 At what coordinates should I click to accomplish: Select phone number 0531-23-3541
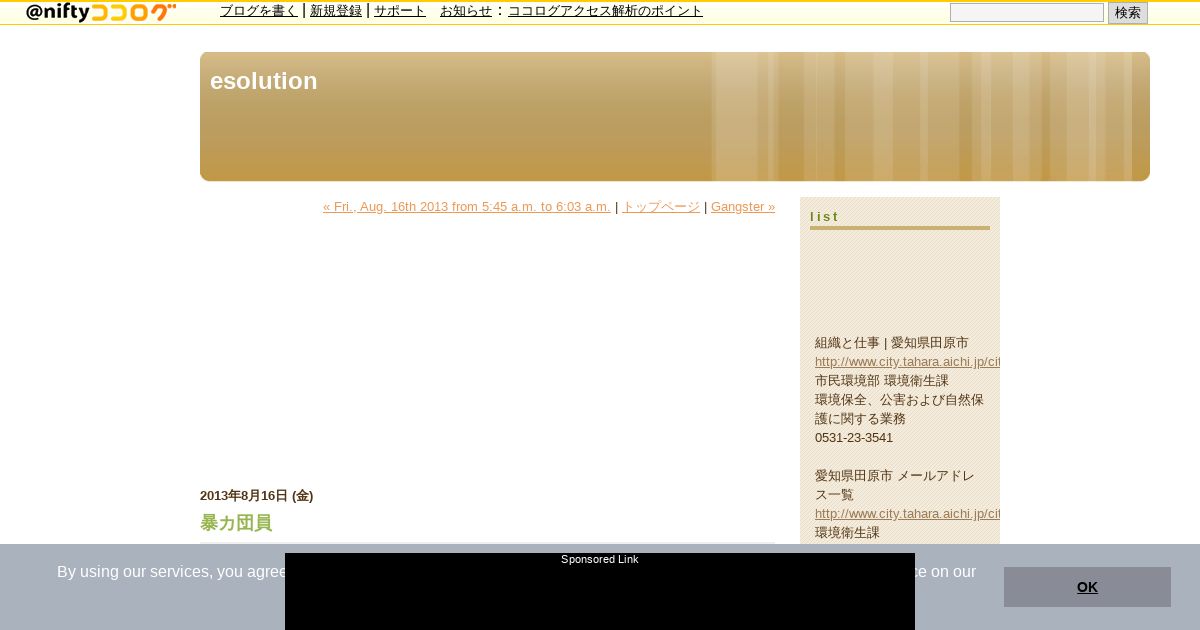pyautogui.click(x=854, y=438)
